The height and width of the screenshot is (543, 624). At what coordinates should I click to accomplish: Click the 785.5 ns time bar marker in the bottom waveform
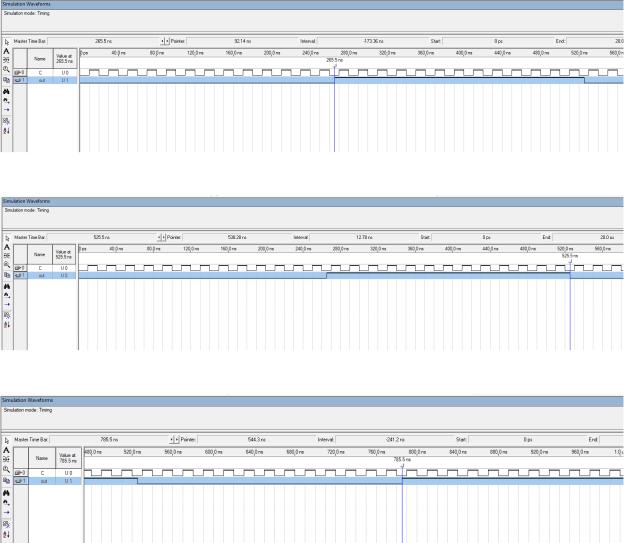(x=402, y=459)
